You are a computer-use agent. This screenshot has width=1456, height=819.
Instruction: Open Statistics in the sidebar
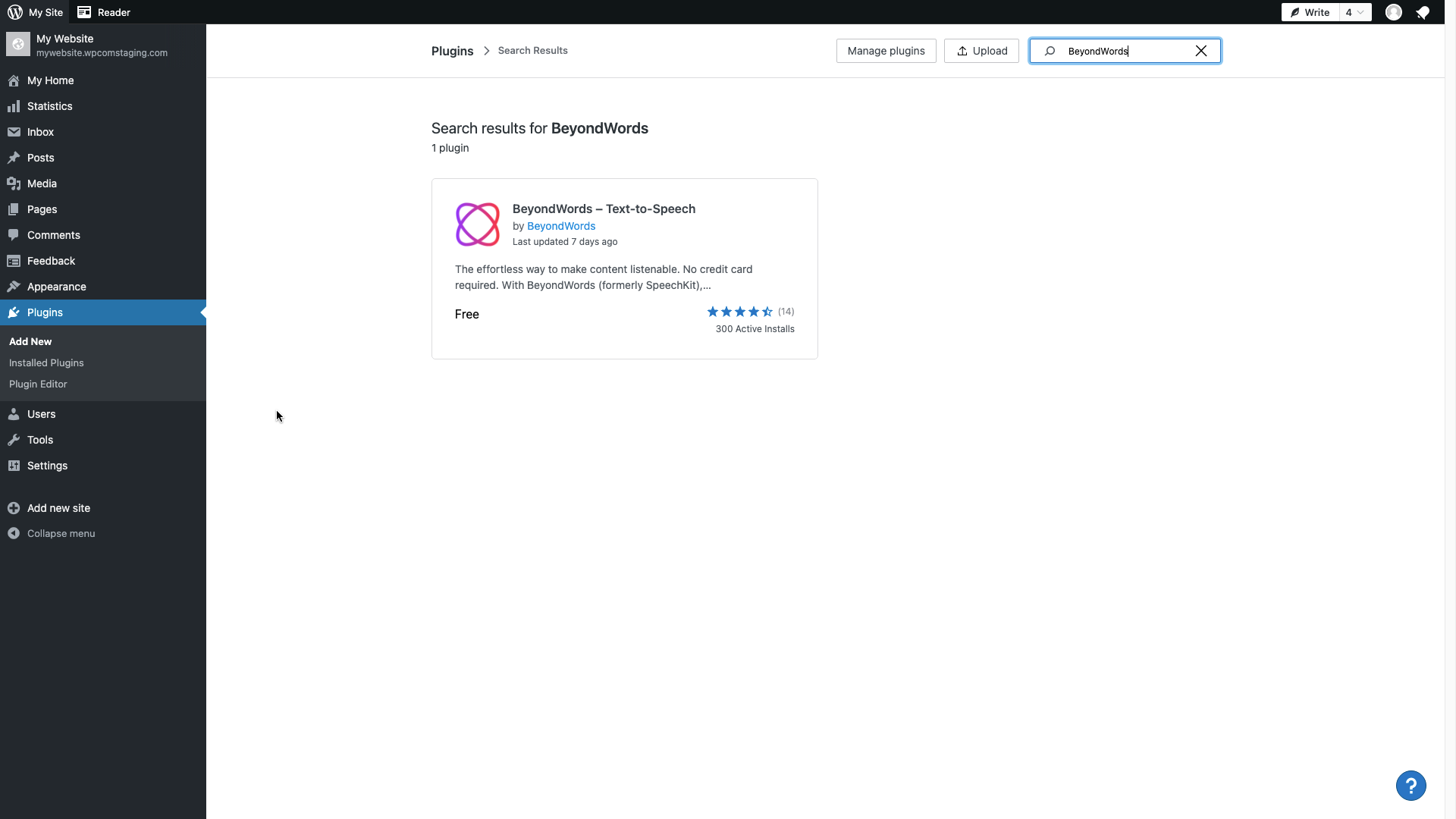50,106
